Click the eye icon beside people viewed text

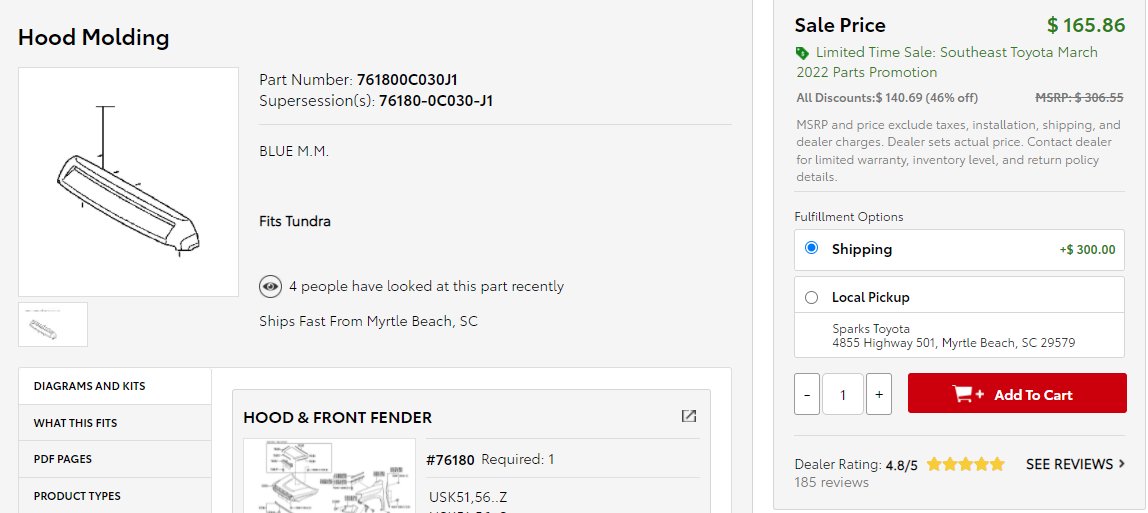(x=270, y=287)
